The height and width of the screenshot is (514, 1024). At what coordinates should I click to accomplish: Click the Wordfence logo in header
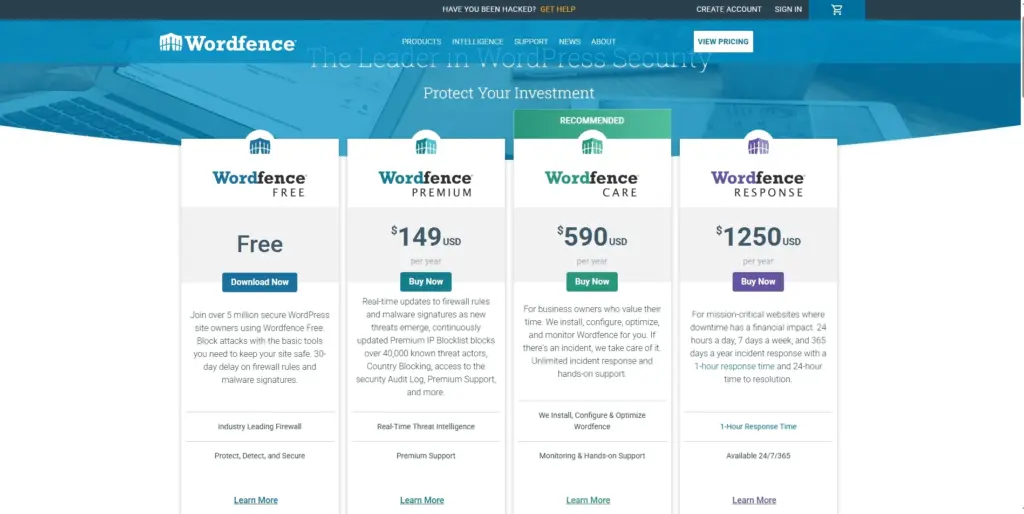(227, 43)
